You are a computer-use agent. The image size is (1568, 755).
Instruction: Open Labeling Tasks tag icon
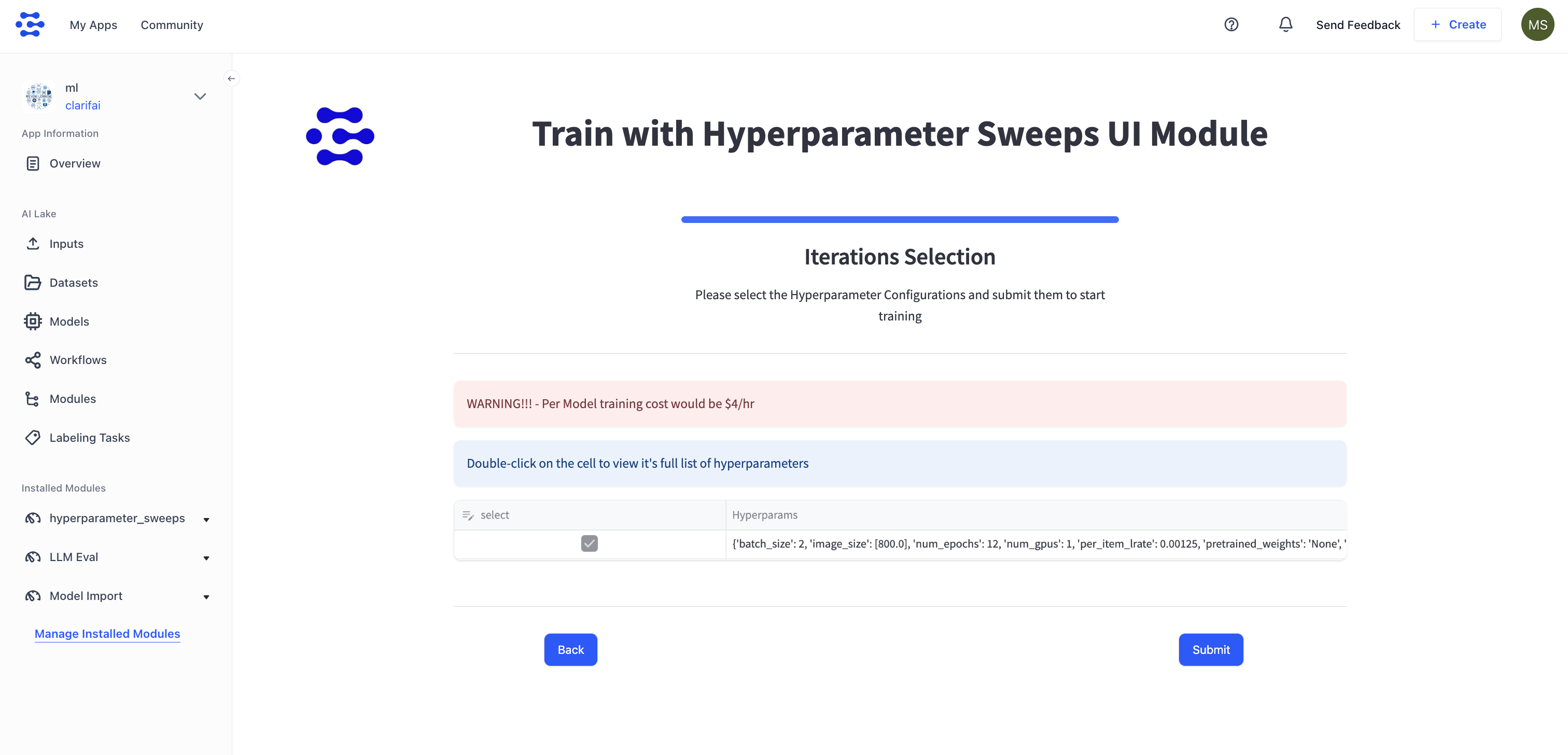tap(33, 438)
